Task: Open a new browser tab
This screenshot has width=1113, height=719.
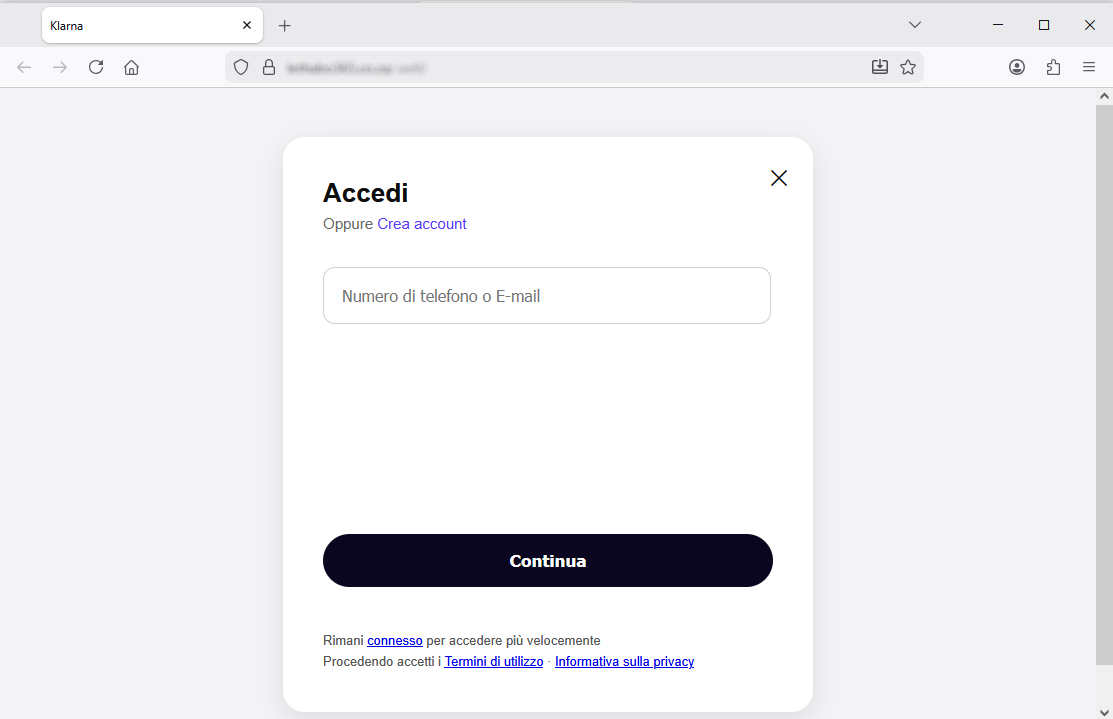Action: tap(285, 25)
